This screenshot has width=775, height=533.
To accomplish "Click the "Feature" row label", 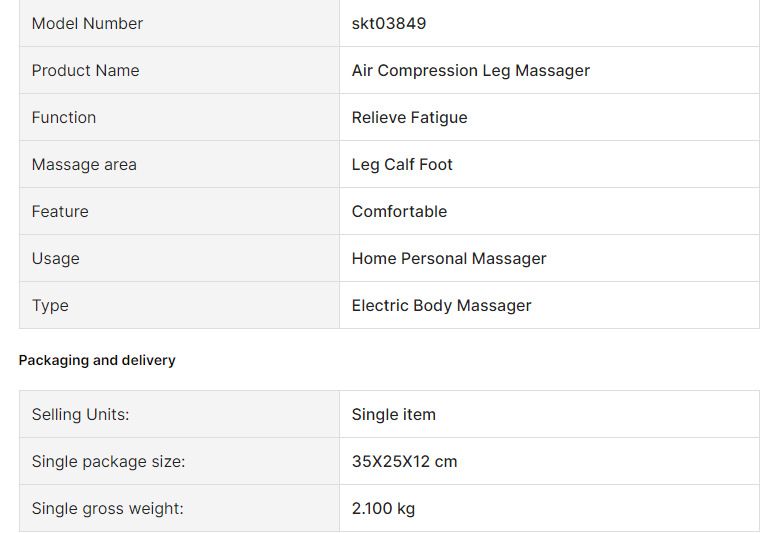I will (60, 211).
